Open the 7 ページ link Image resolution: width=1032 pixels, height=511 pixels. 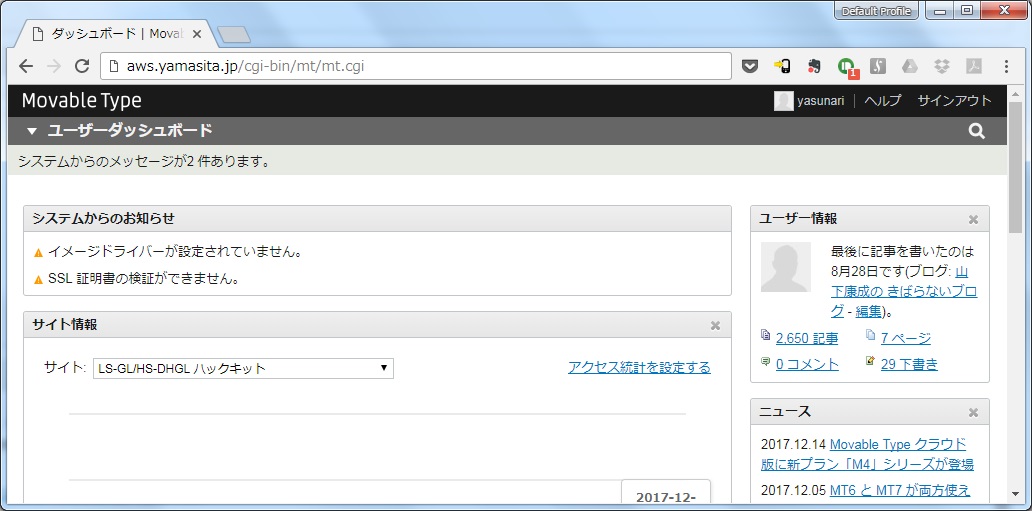(906, 338)
